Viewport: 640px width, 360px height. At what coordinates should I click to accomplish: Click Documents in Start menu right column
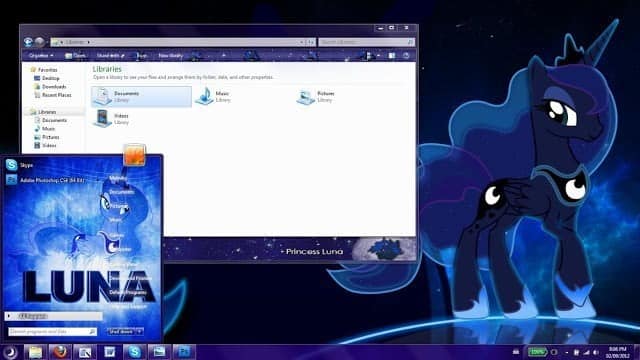click(x=121, y=192)
